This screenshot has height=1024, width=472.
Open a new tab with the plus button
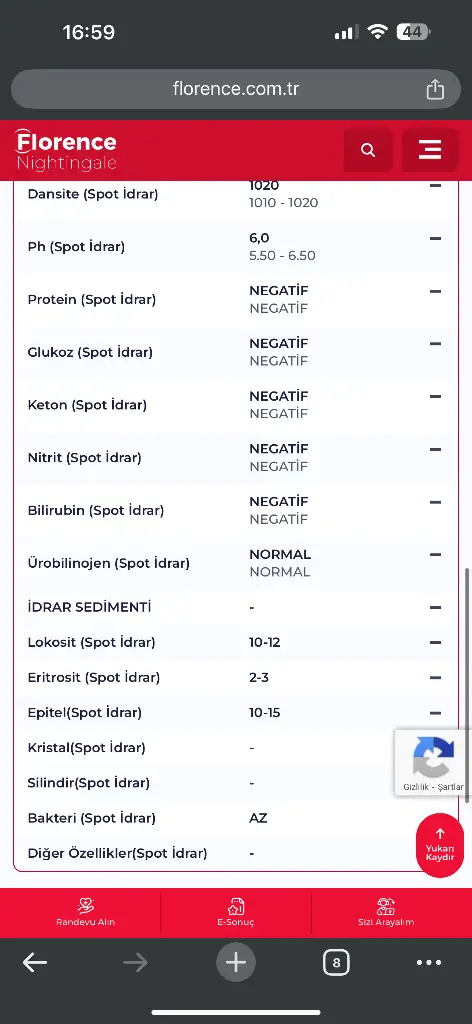pos(236,962)
